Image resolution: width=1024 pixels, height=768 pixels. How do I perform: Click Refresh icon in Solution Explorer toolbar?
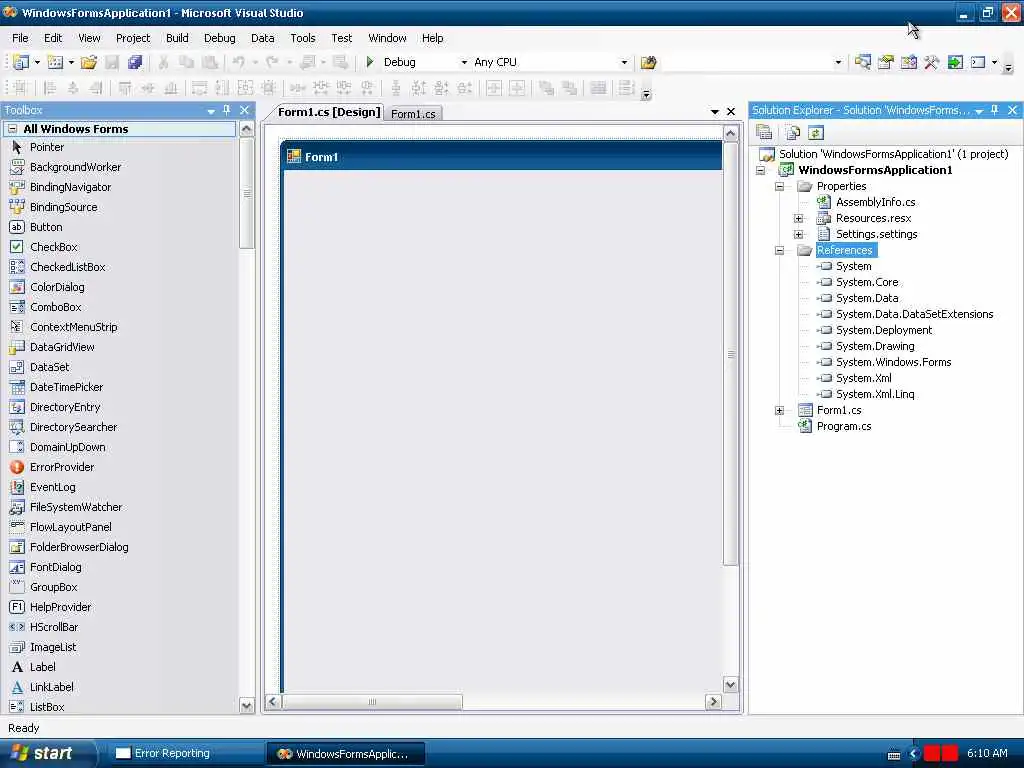[816, 133]
